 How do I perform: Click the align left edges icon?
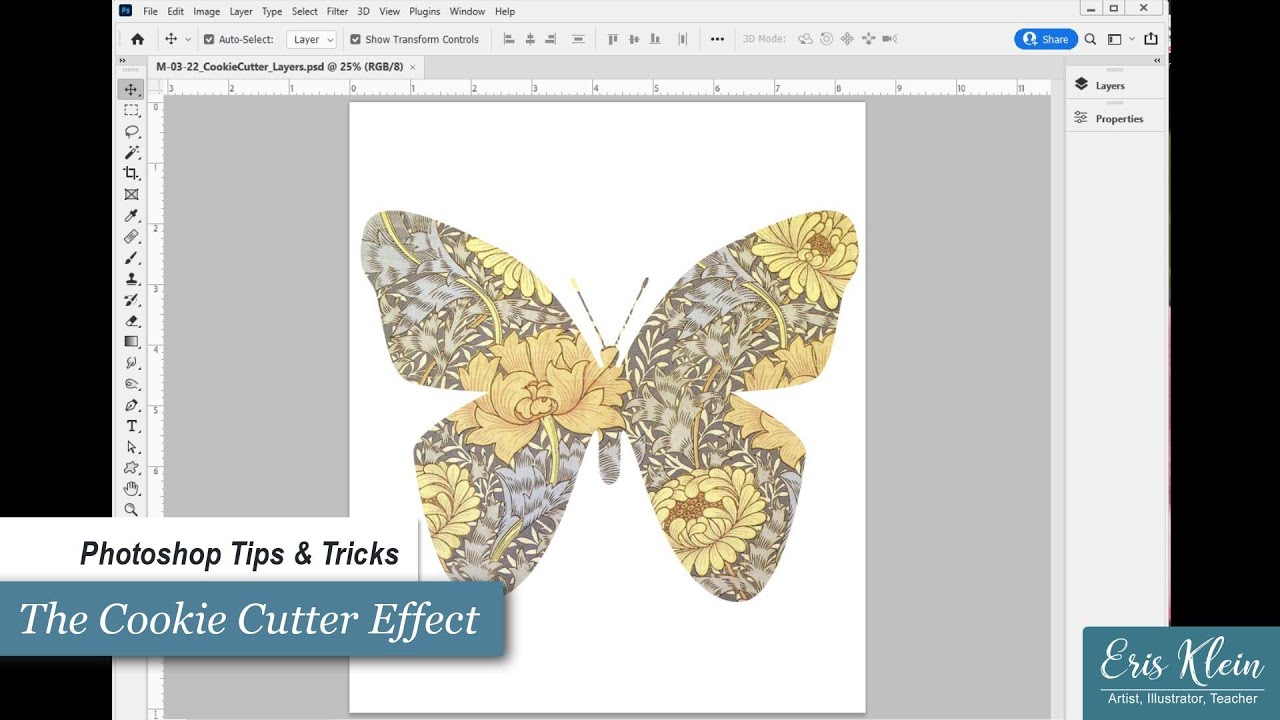tap(508, 39)
